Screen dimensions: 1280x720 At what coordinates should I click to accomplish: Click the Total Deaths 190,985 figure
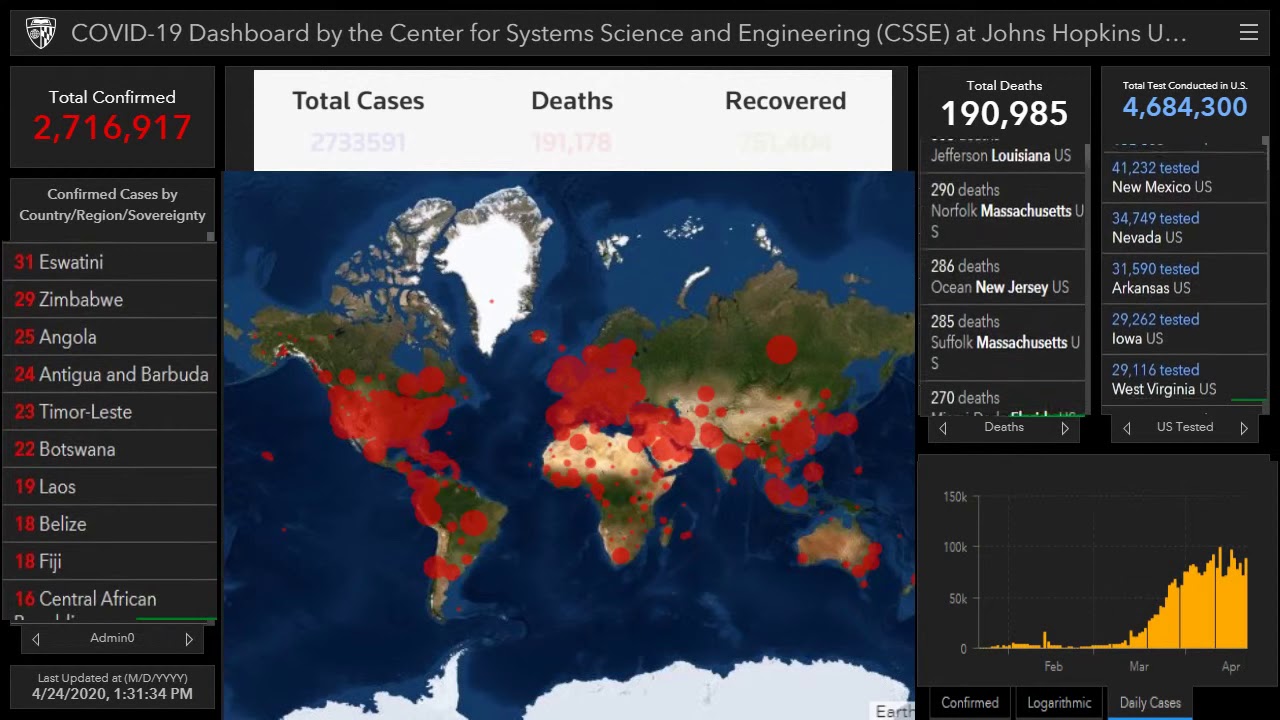tap(1004, 113)
